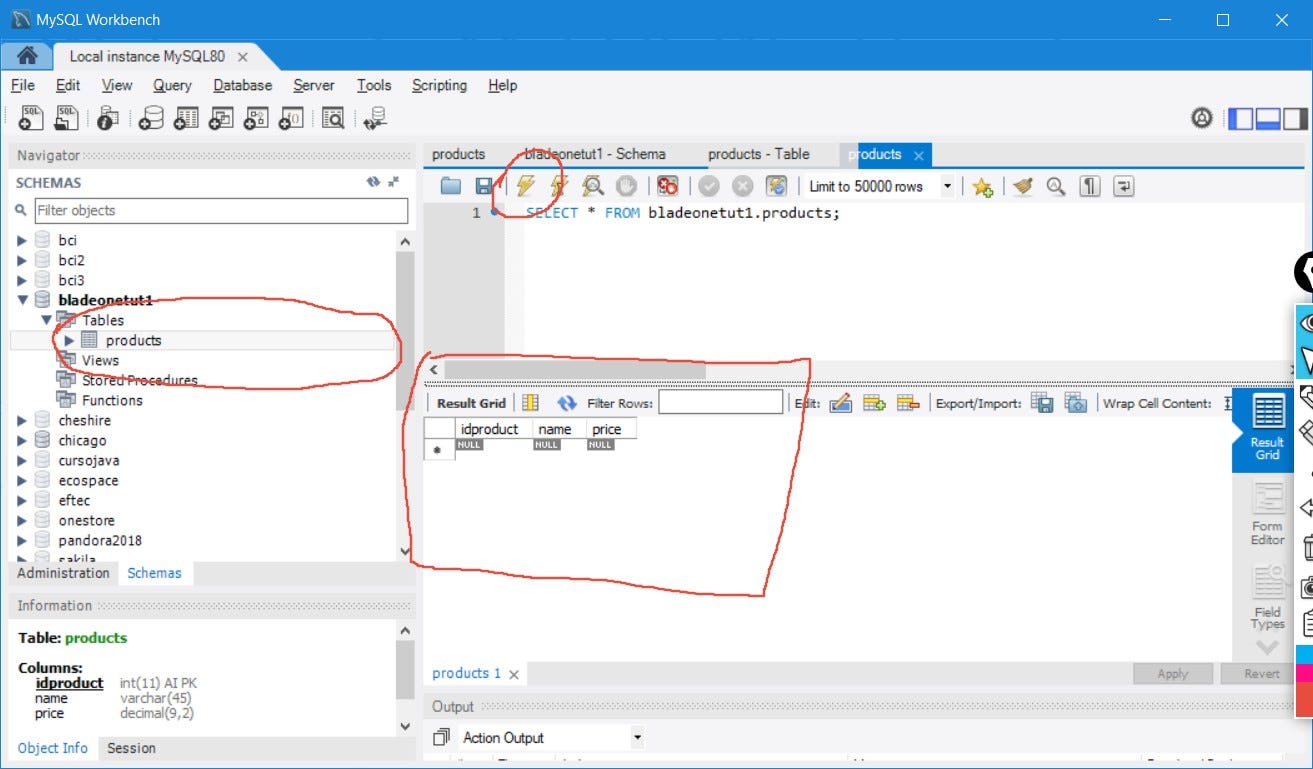The height and width of the screenshot is (769, 1313).
Task: Create a new schema icon
Action: pyautogui.click(x=150, y=118)
